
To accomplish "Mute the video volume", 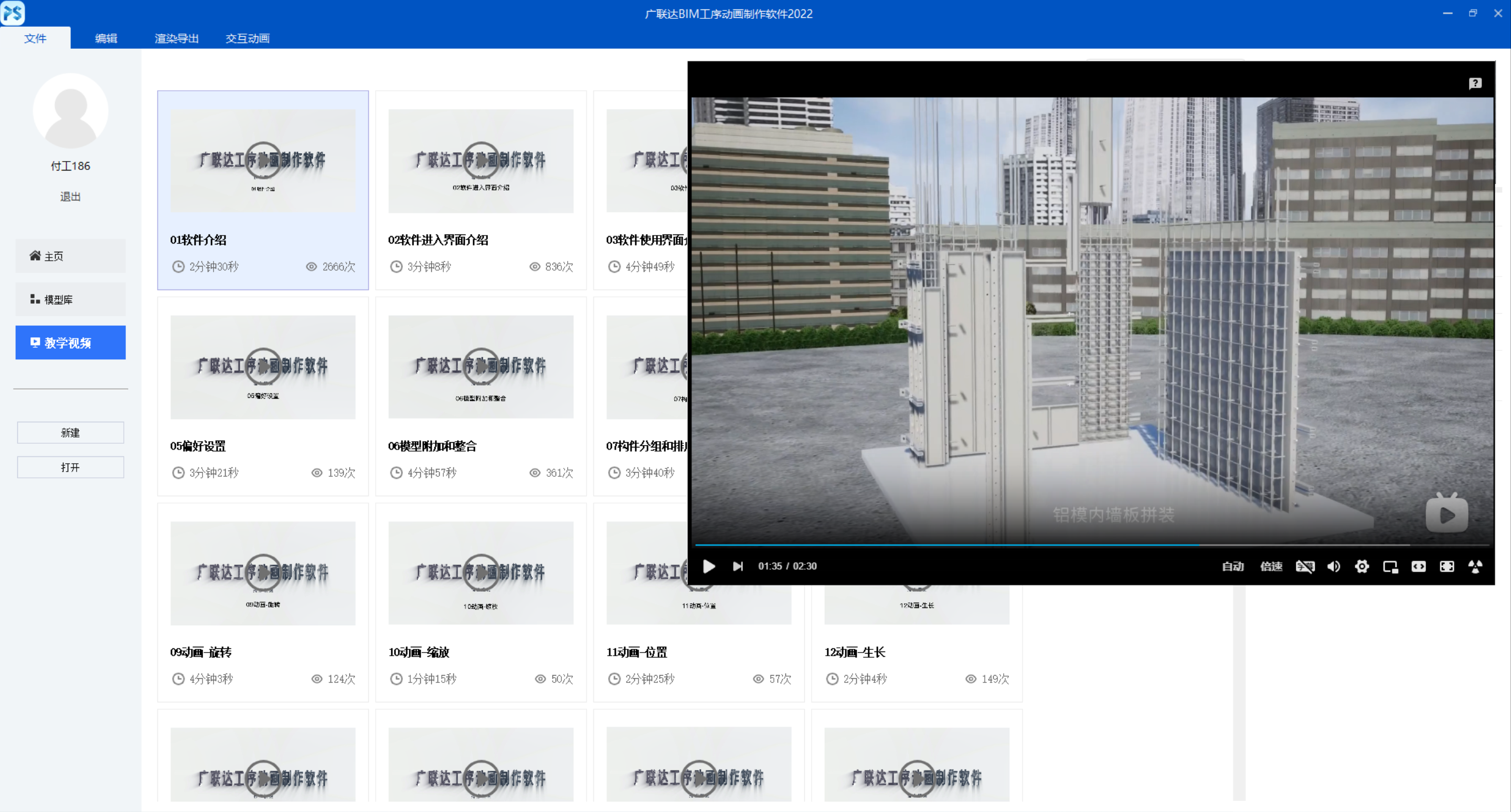I will (x=1334, y=567).
